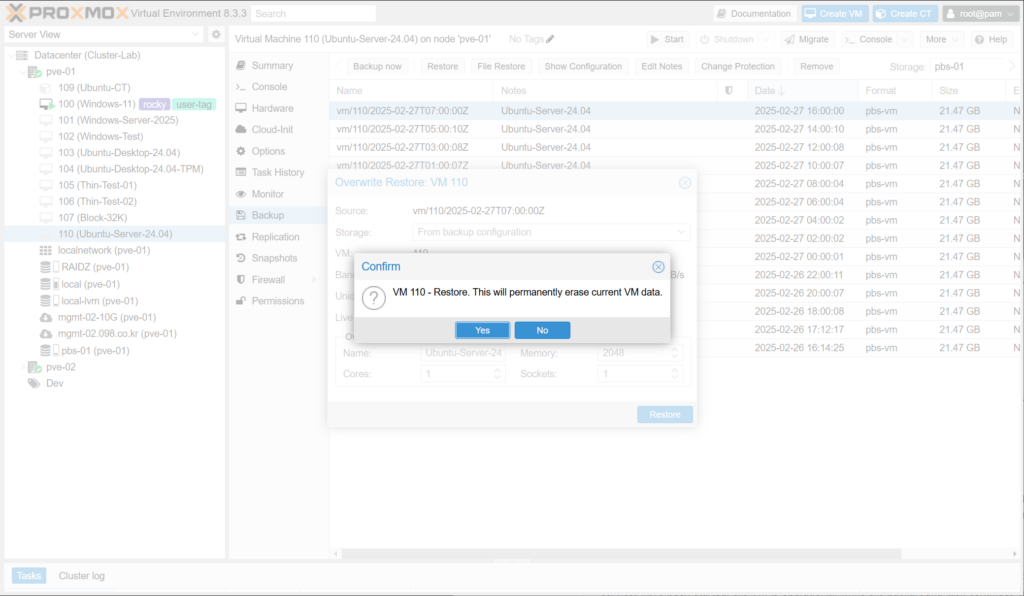Click the localnetwork grid icon
The image size is (1024, 596).
tap(46, 250)
